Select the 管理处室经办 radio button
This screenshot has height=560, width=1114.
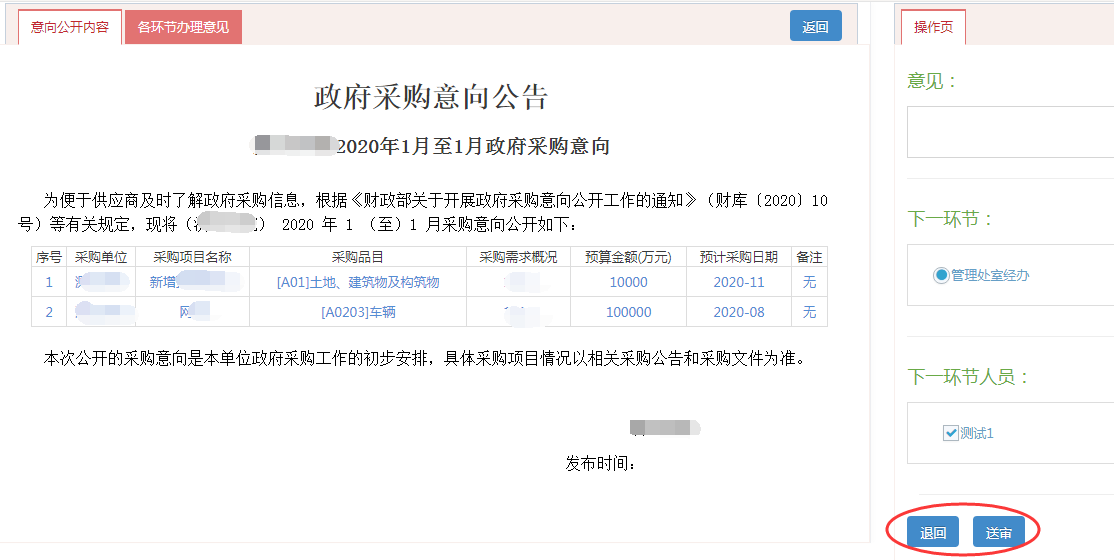click(941, 275)
